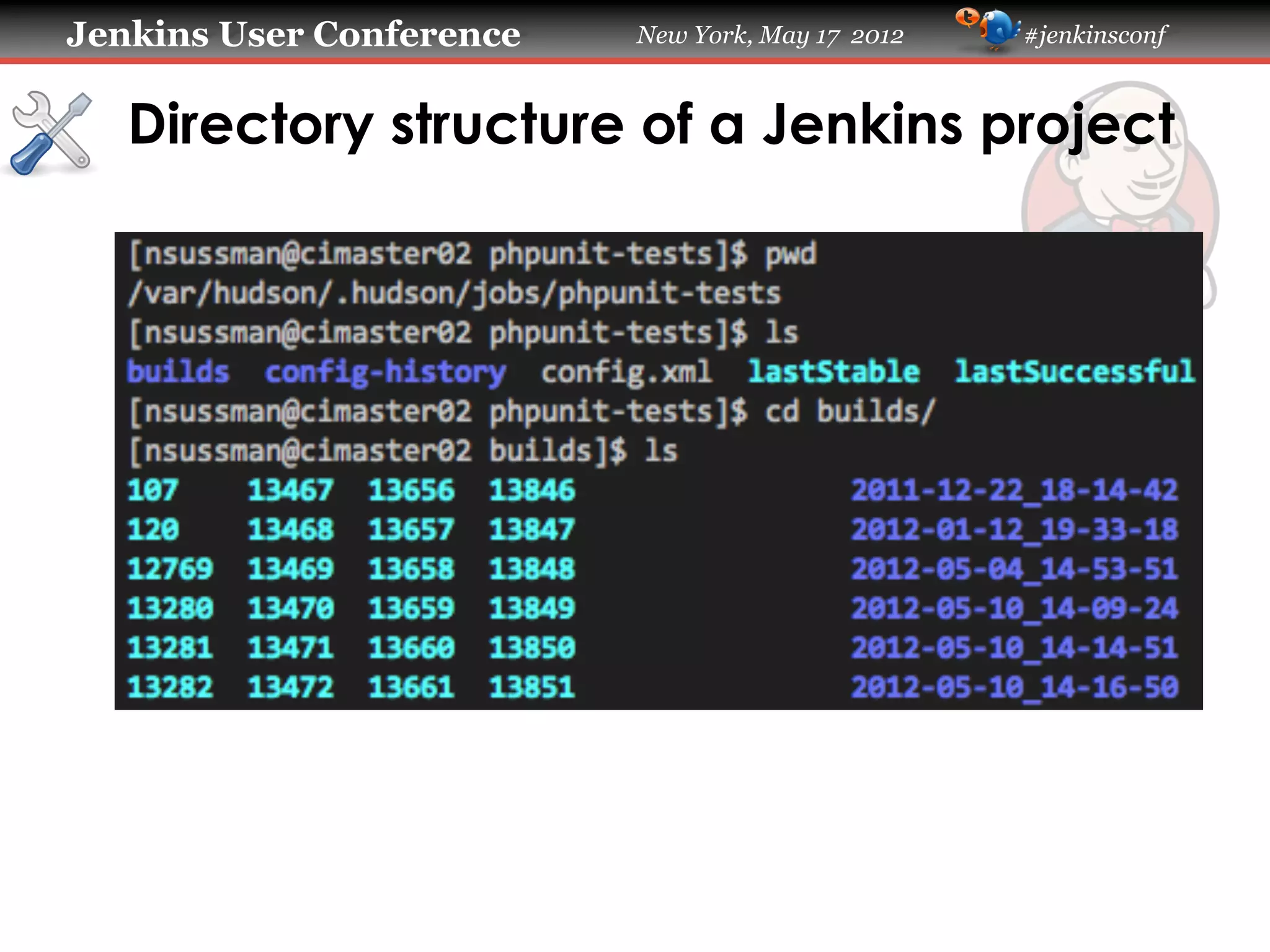The width and height of the screenshot is (1270, 952).
Task: Click build directory 107
Action: coord(153,490)
